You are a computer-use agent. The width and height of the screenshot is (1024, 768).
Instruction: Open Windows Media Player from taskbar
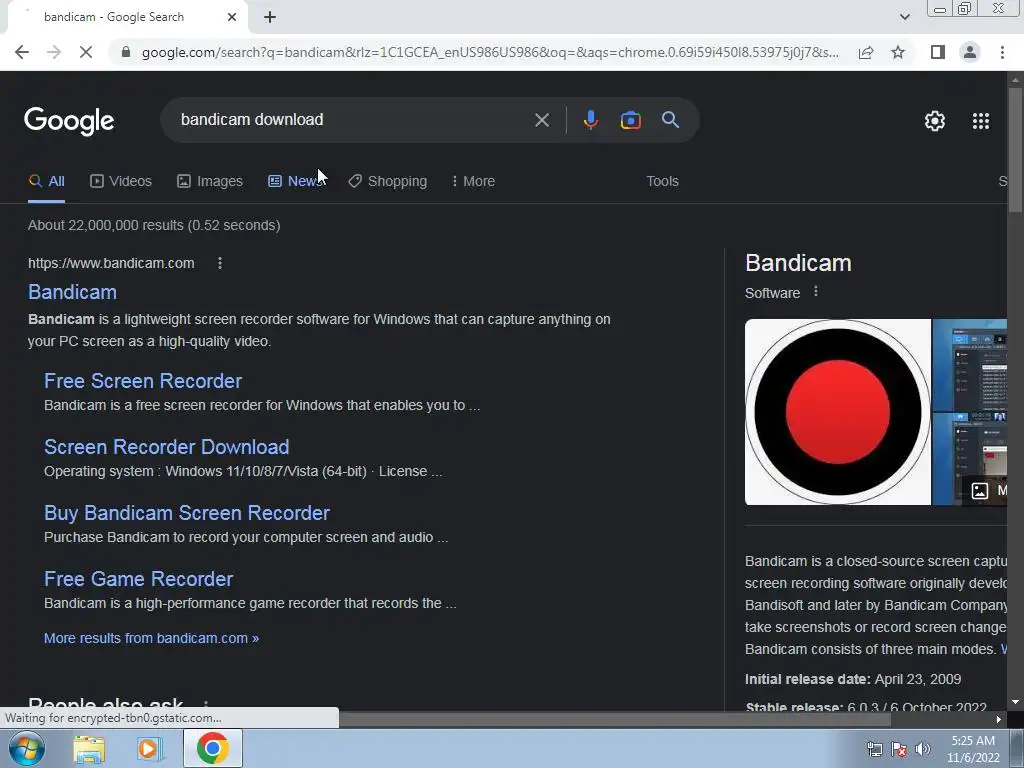150,749
